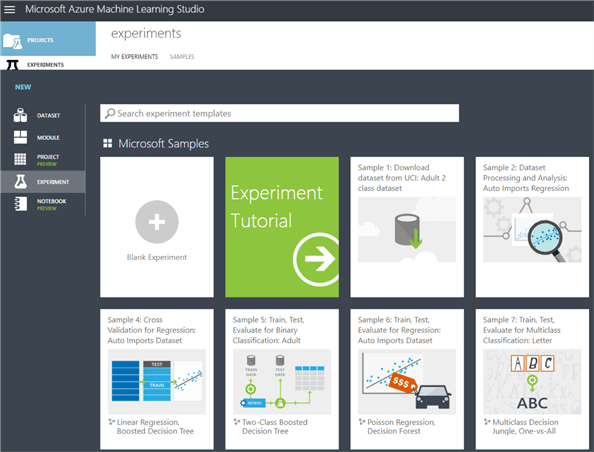Open the Experiments sidebar section
Screen dimensions: 594x452
click(48, 64)
